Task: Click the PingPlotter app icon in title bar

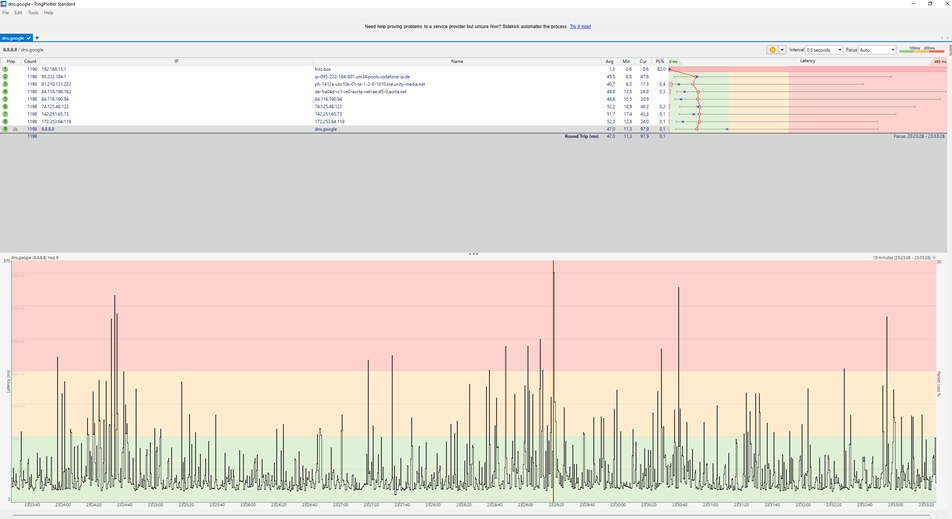Action: 4,4
